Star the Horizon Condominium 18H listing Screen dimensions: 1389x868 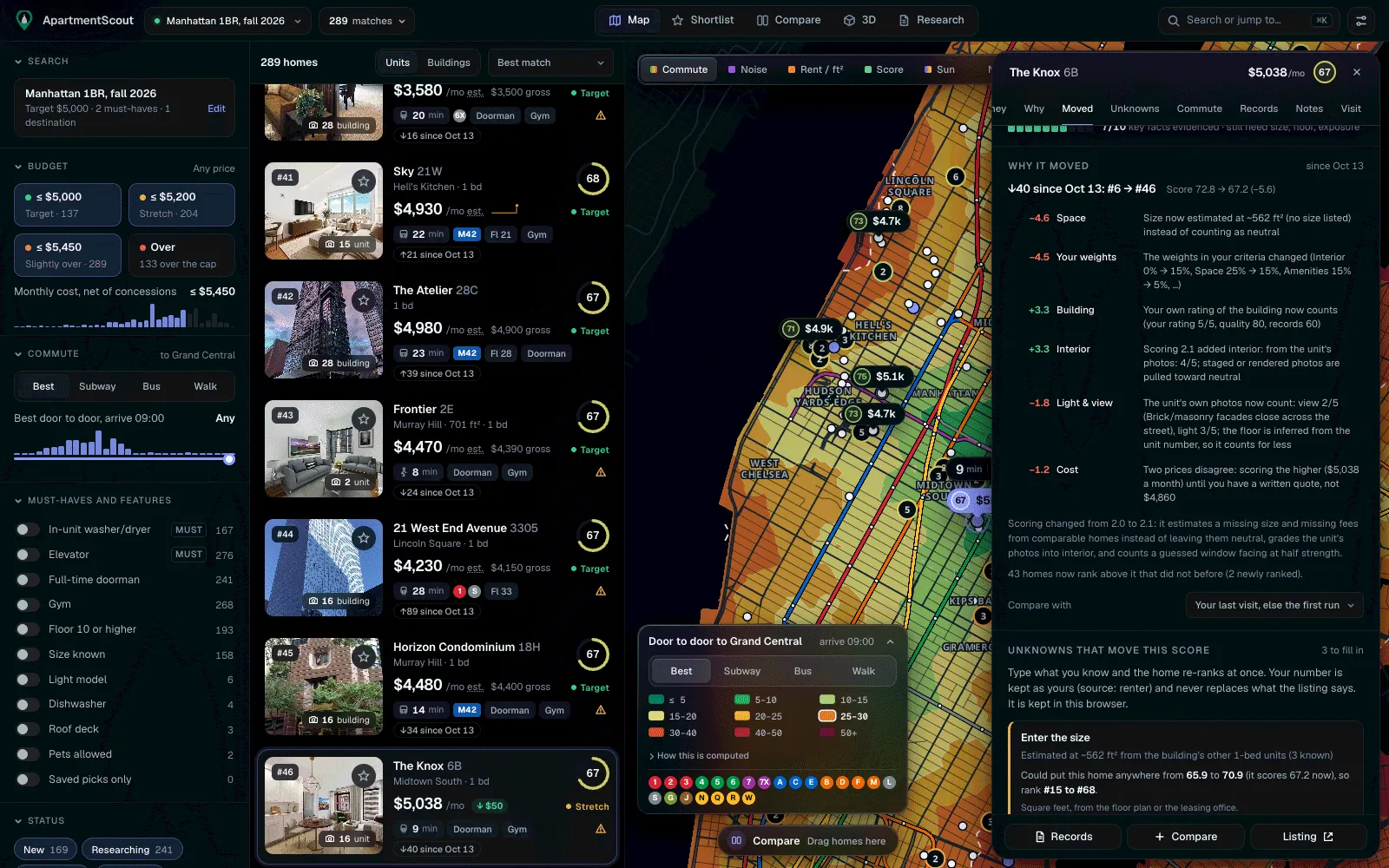point(364,656)
